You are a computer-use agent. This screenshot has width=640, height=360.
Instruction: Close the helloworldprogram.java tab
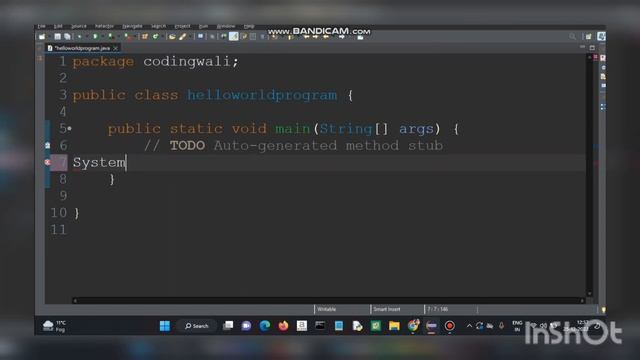point(116,48)
